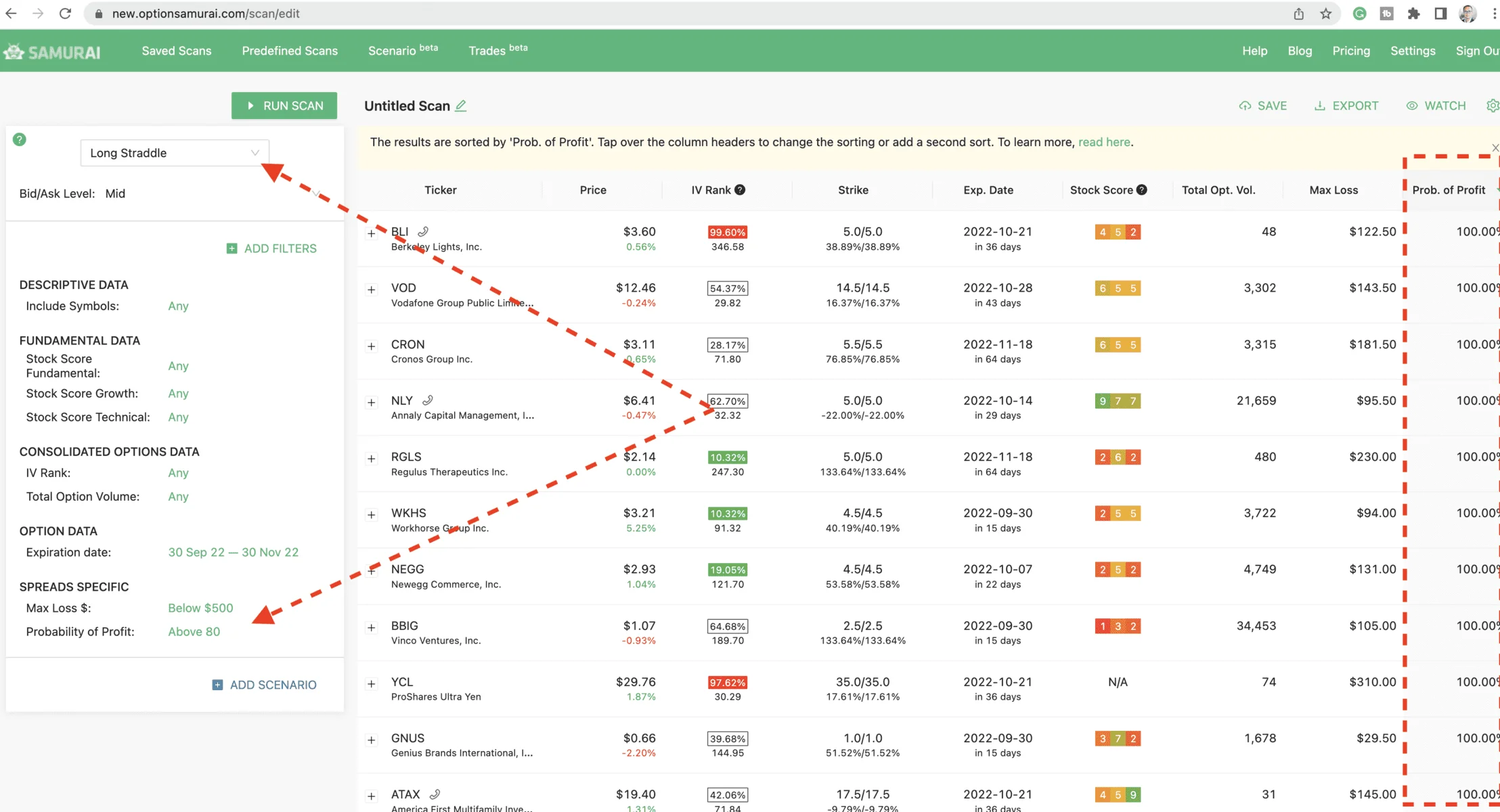1500x812 pixels.
Task: Click the green help question mark icon
Action: tap(20, 139)
